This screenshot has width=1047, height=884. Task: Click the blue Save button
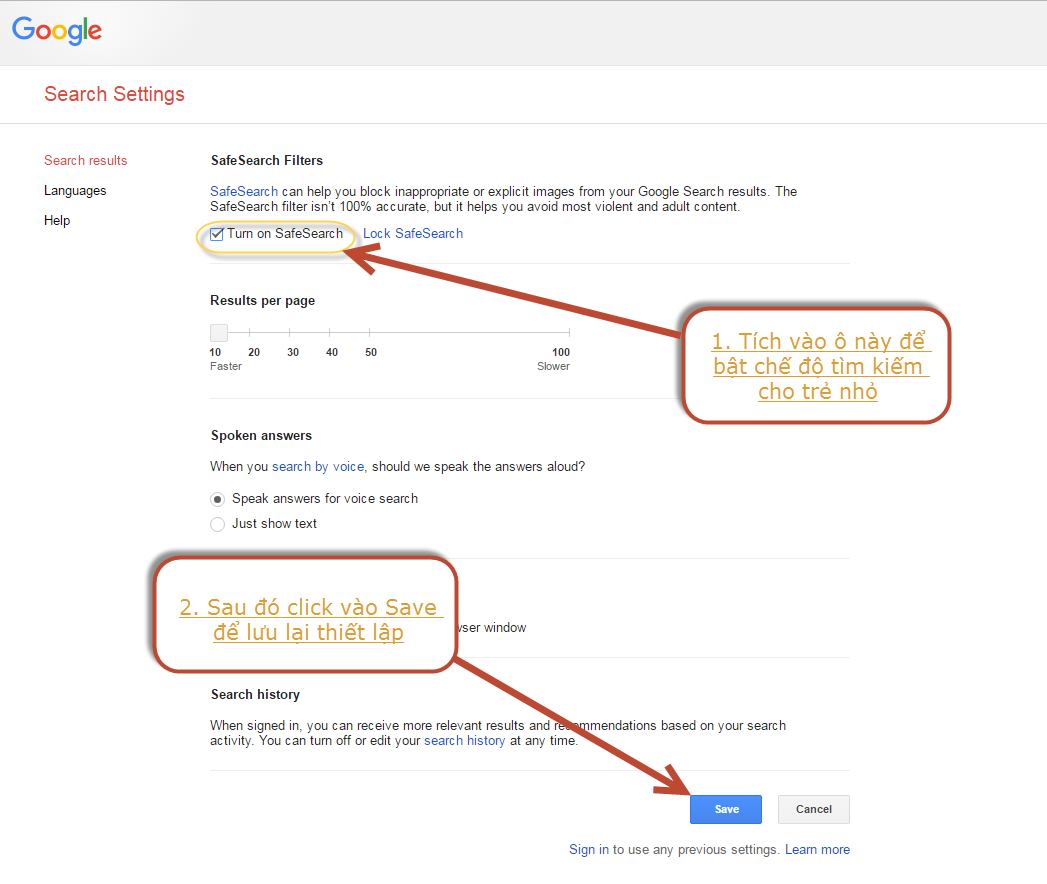(x=726, y=809)
